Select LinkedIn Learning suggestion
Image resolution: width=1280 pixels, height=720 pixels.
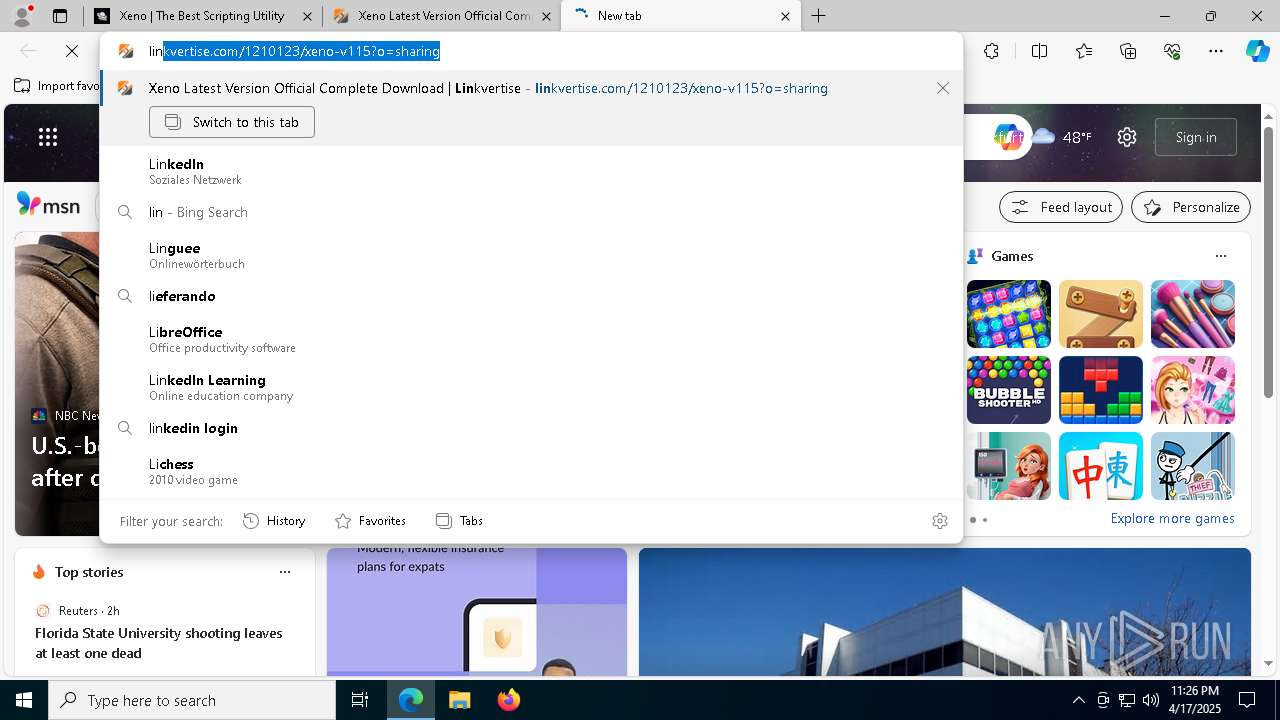coord(531,387)
